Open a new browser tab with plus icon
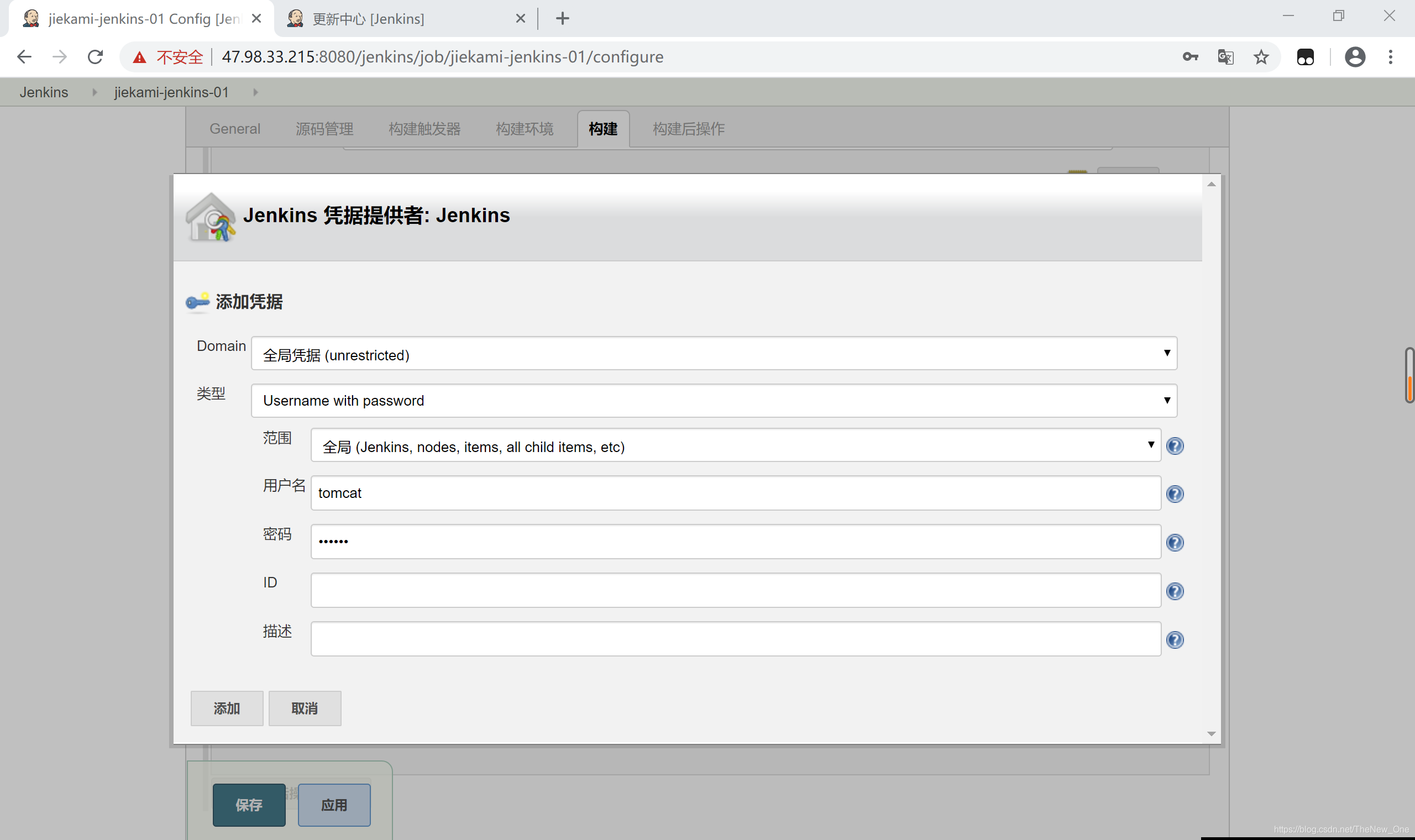The height and width of the screenshot is (840, 1415). pos(562,19)
